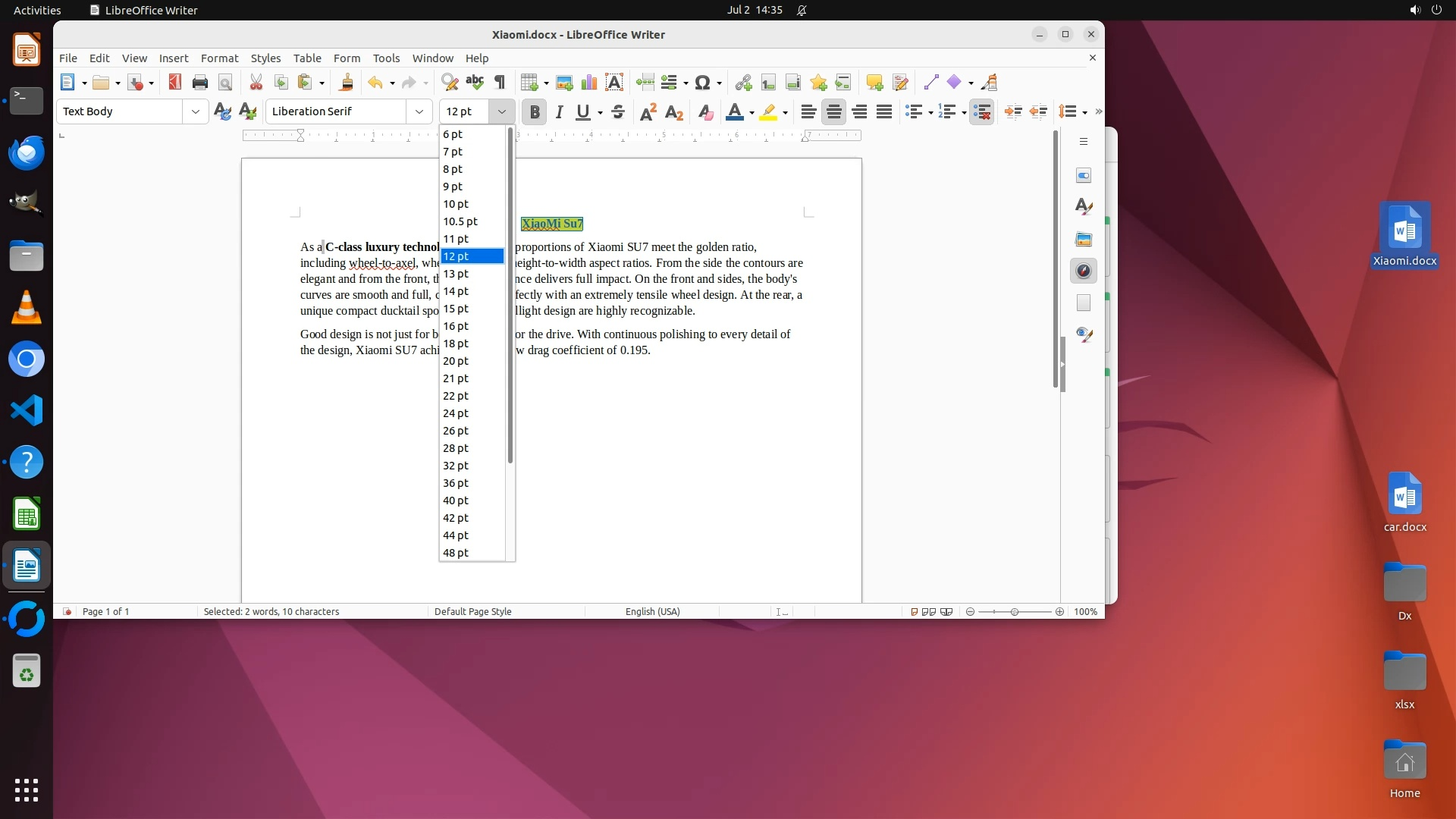1456x819 pixels.
Task: Open the Tools menu
Action: pyautogui.click(x=386, y=58)
